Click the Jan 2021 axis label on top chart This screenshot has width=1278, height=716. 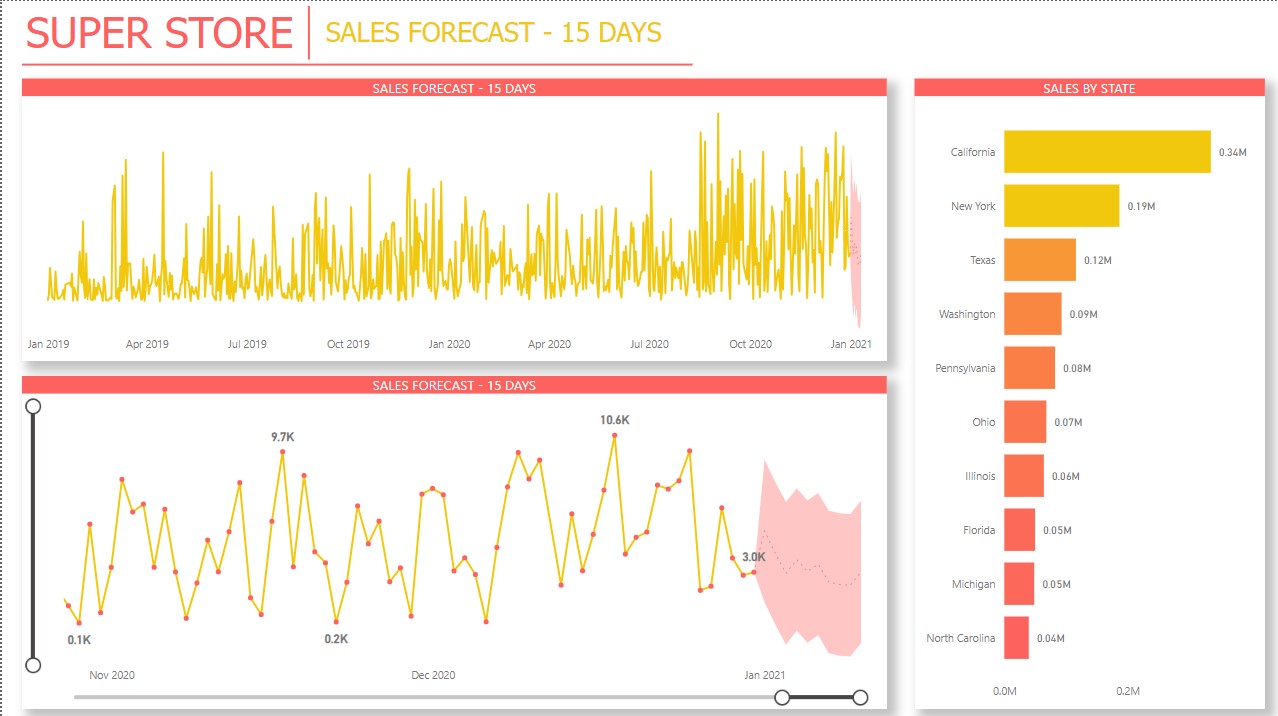[x=851, y=343]
